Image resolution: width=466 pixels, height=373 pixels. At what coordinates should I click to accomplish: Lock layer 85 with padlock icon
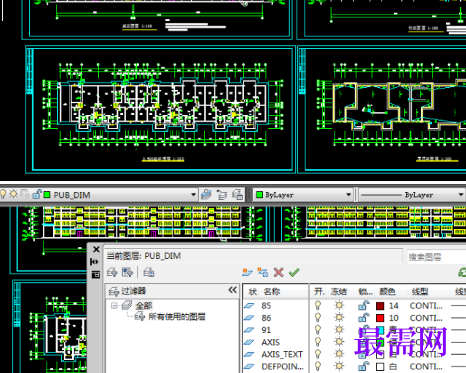click(x=363, y=305)
